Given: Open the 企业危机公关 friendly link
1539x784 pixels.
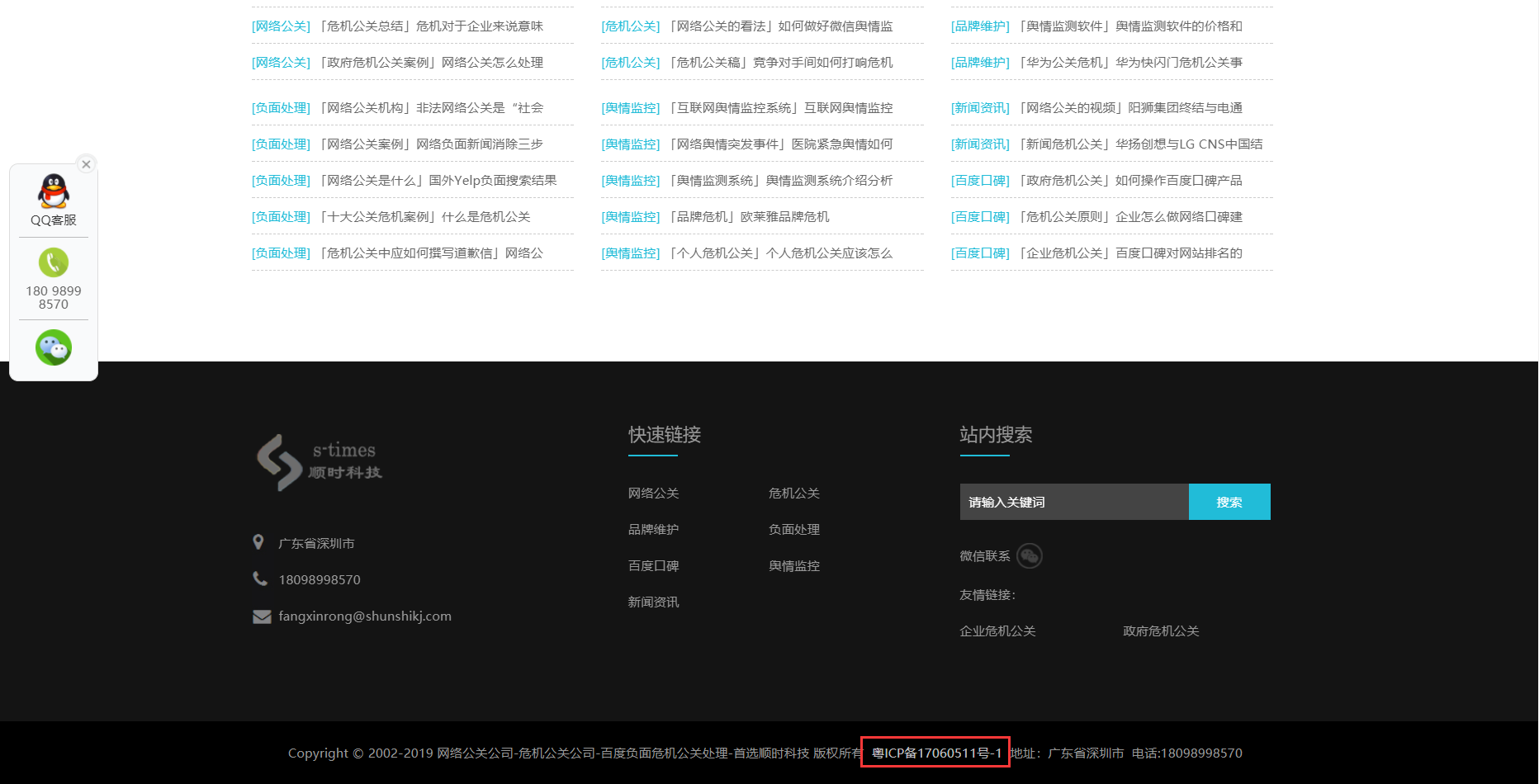Looking at the screenshot, I should [x=997, y=631].
